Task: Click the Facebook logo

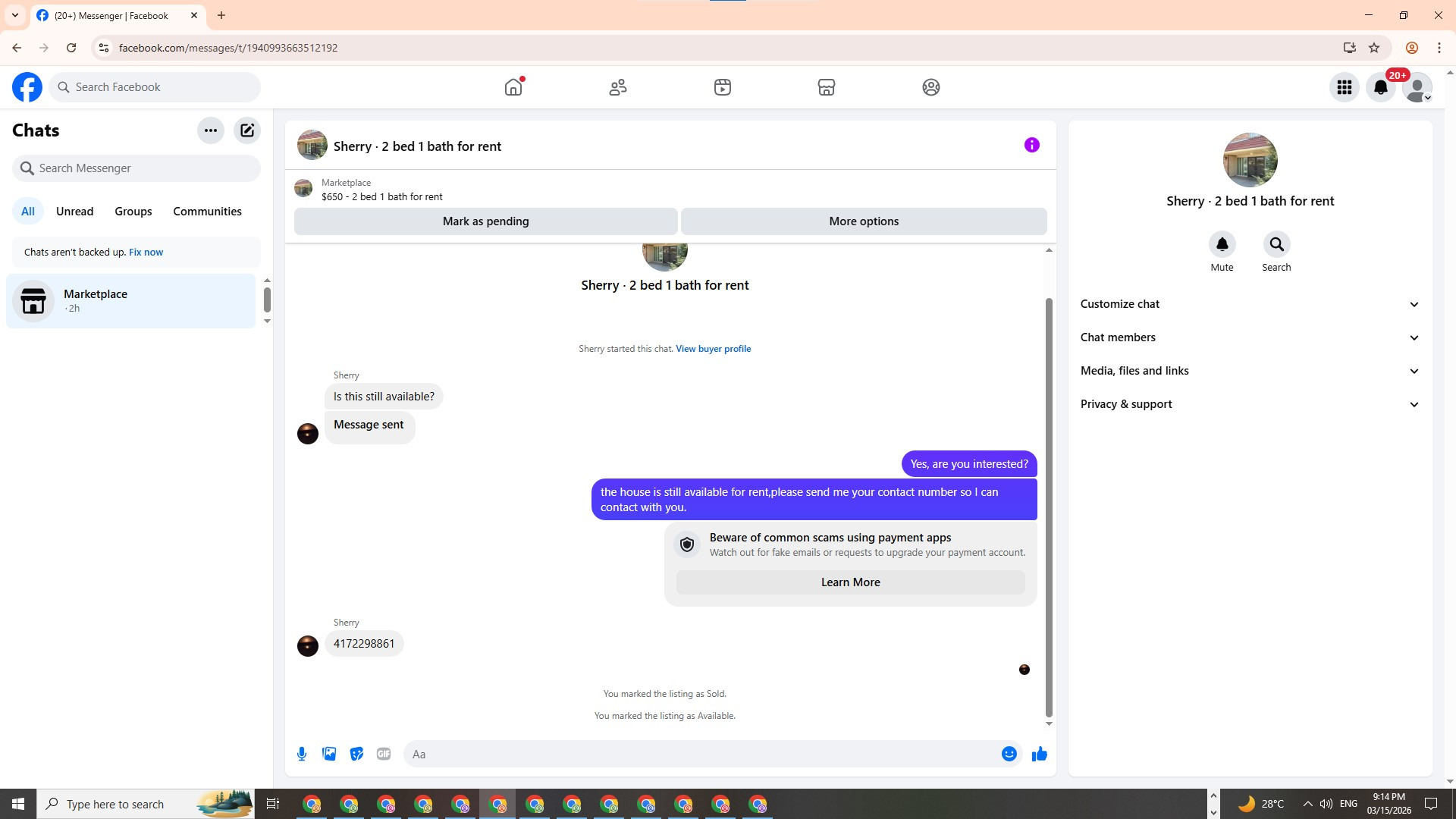Action: point(27,87)
